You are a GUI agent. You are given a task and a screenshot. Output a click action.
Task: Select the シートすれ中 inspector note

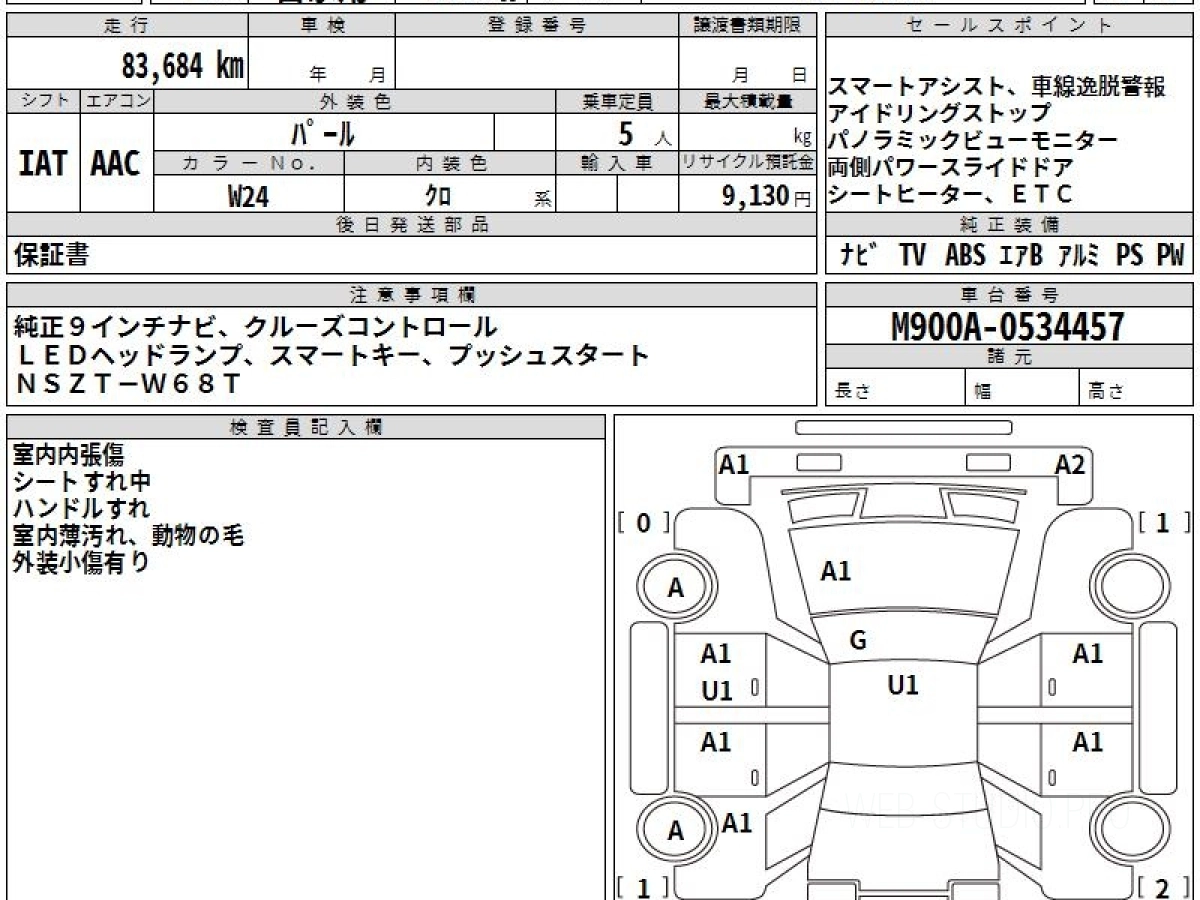pos(81,482)
